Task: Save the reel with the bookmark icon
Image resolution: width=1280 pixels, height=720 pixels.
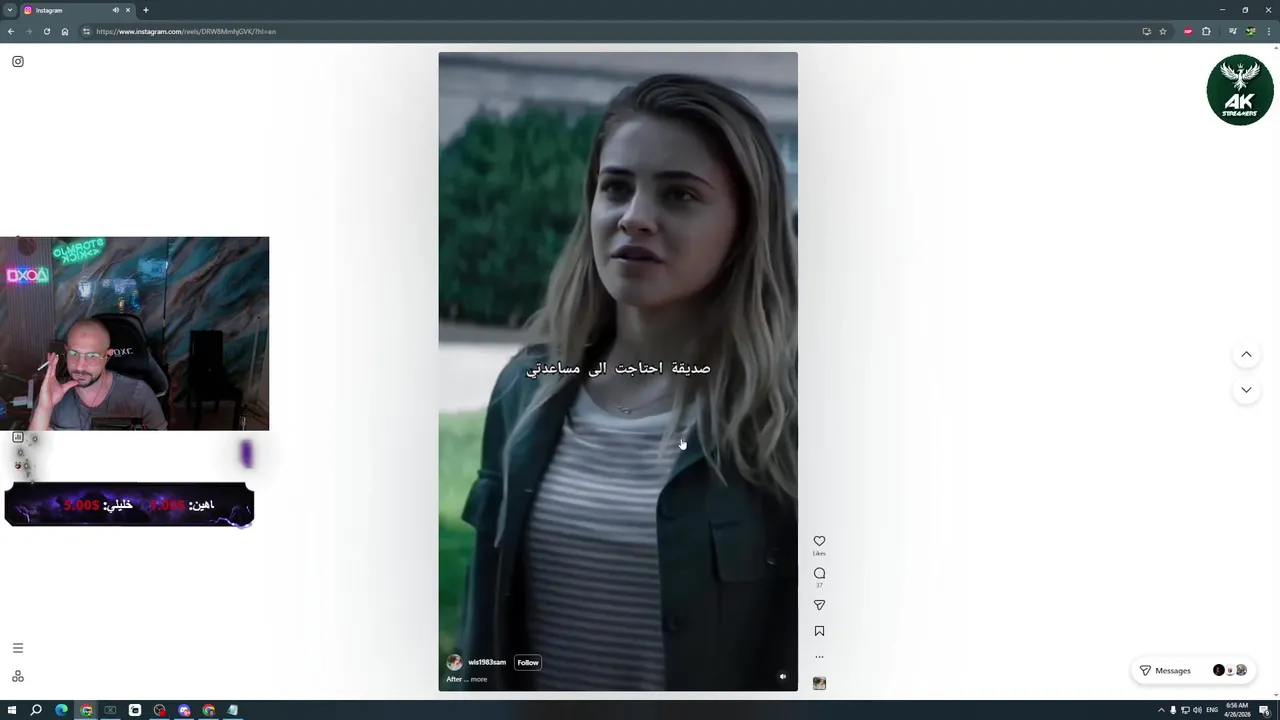Action: click(819, 631)
